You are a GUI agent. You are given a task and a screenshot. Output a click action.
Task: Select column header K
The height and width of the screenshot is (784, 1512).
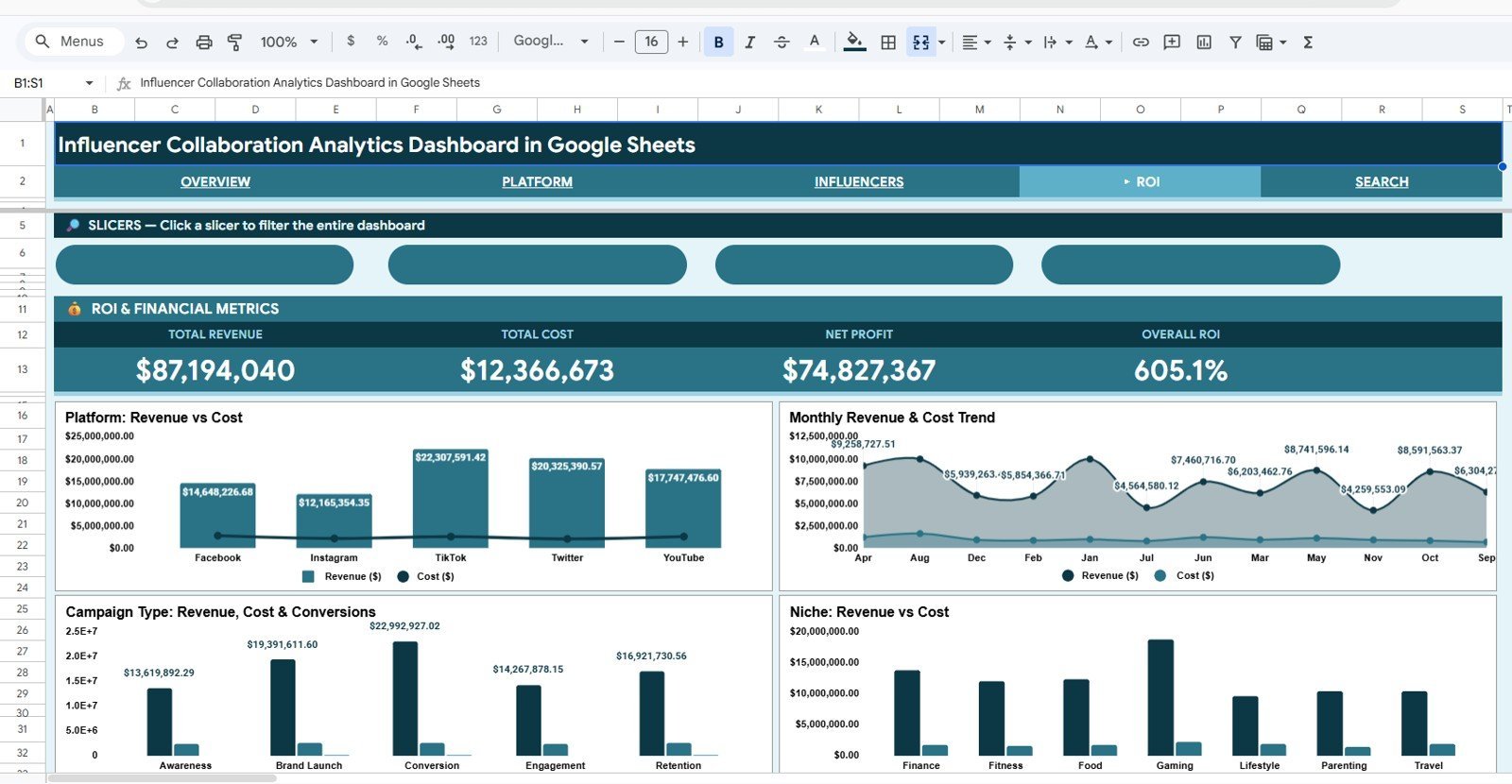pos(818,110)
